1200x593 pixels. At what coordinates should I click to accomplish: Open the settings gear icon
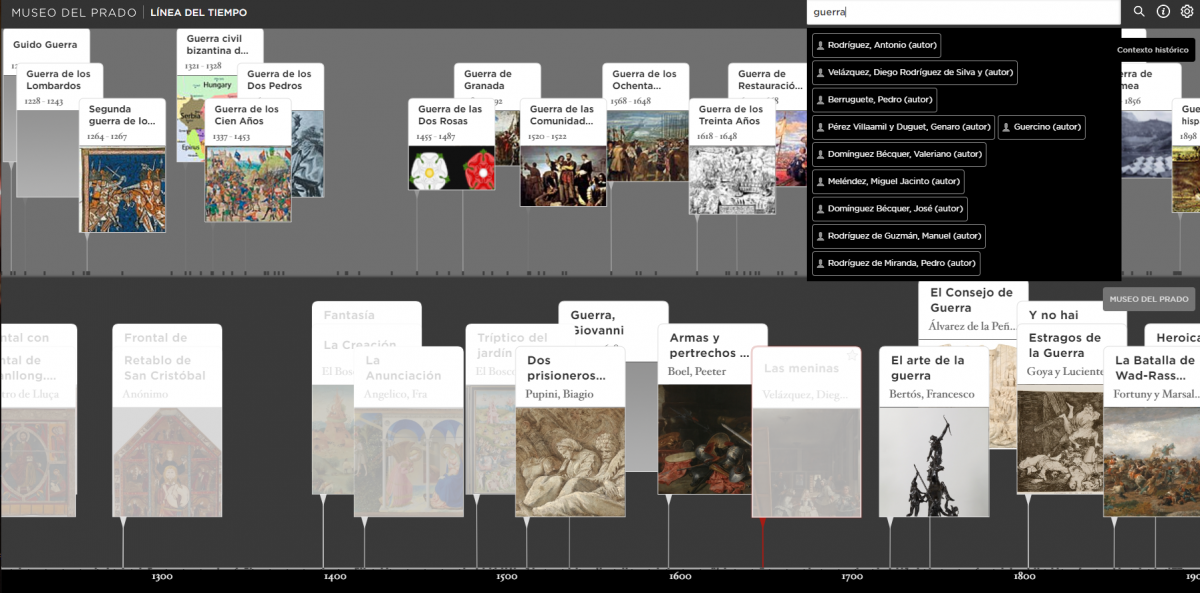coord(1187,12)
